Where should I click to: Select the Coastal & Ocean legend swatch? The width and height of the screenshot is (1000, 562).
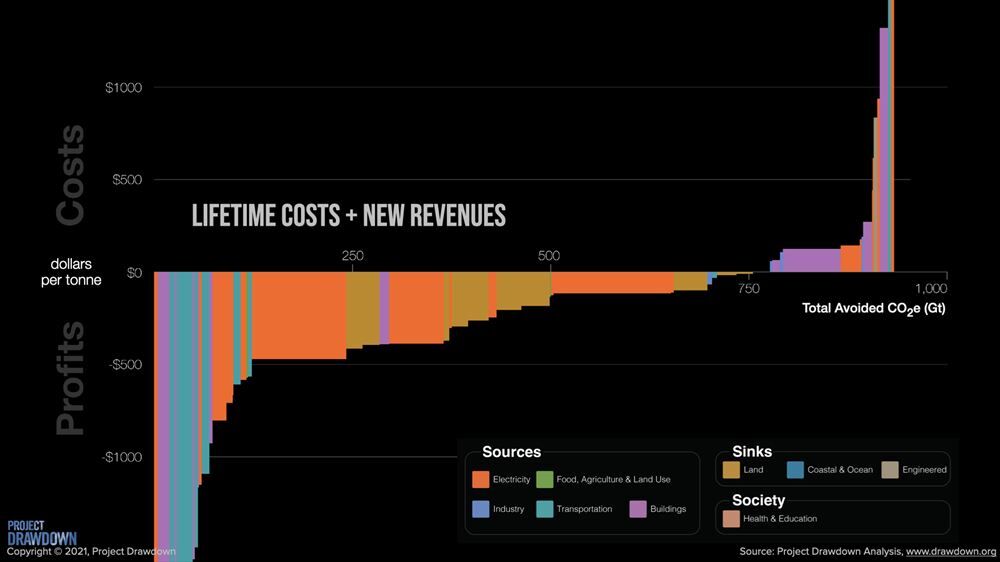pyautogui.click(x=795, y=470)
